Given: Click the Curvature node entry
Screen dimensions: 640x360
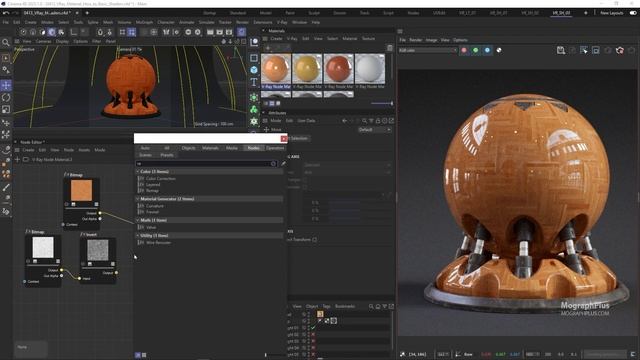Looking at the screenshot, I should [x=155, y=206].
